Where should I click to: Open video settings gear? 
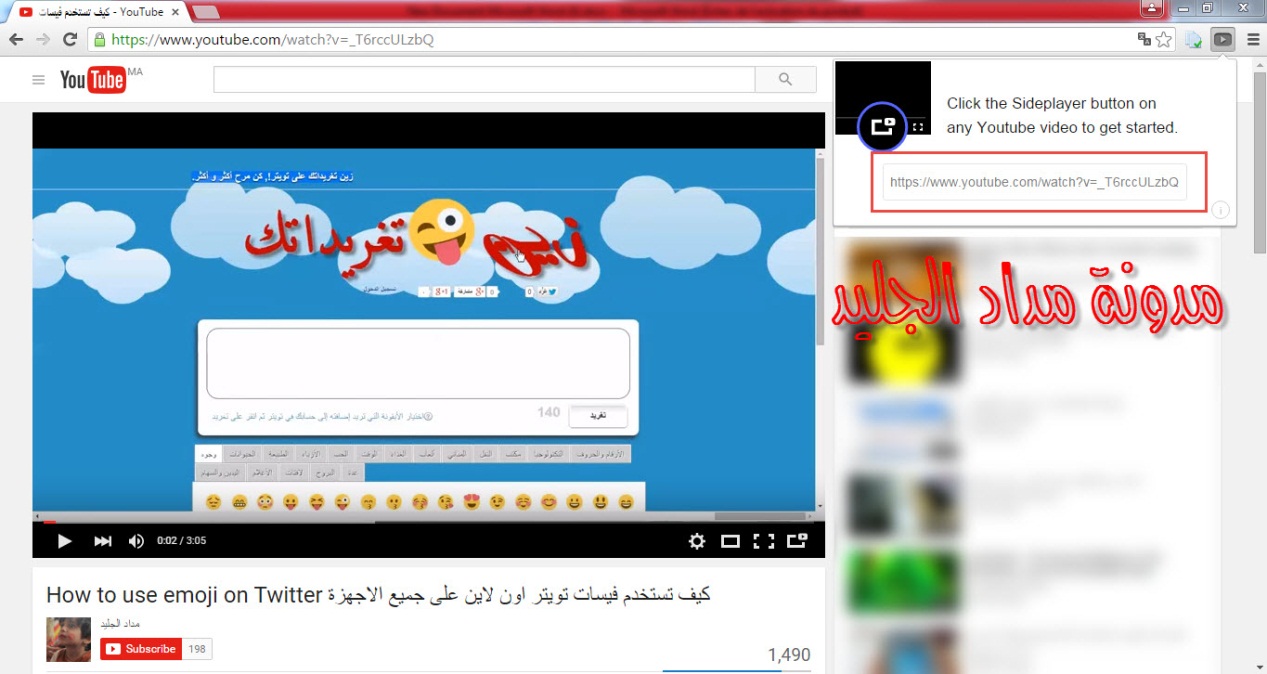[697, 541]
